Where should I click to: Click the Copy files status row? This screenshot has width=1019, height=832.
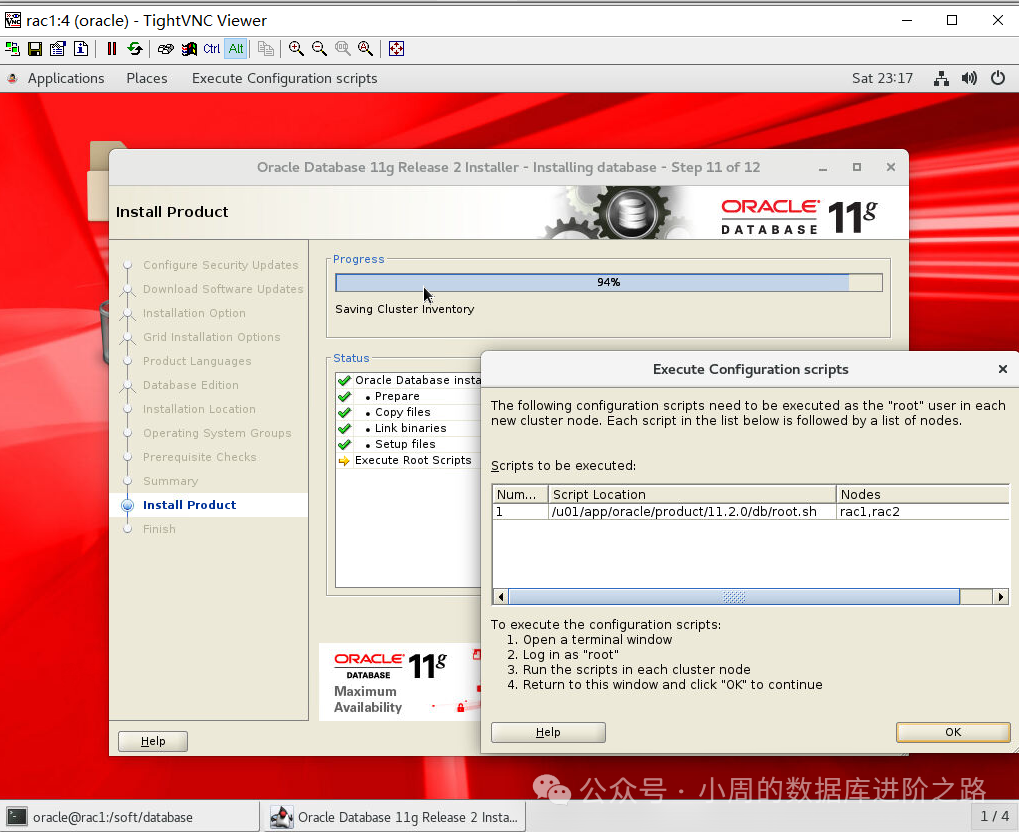click(408, 412)
